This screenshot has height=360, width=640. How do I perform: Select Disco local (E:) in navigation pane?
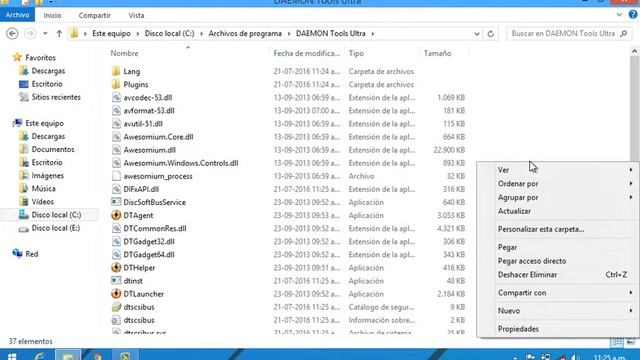coord(56,228)
